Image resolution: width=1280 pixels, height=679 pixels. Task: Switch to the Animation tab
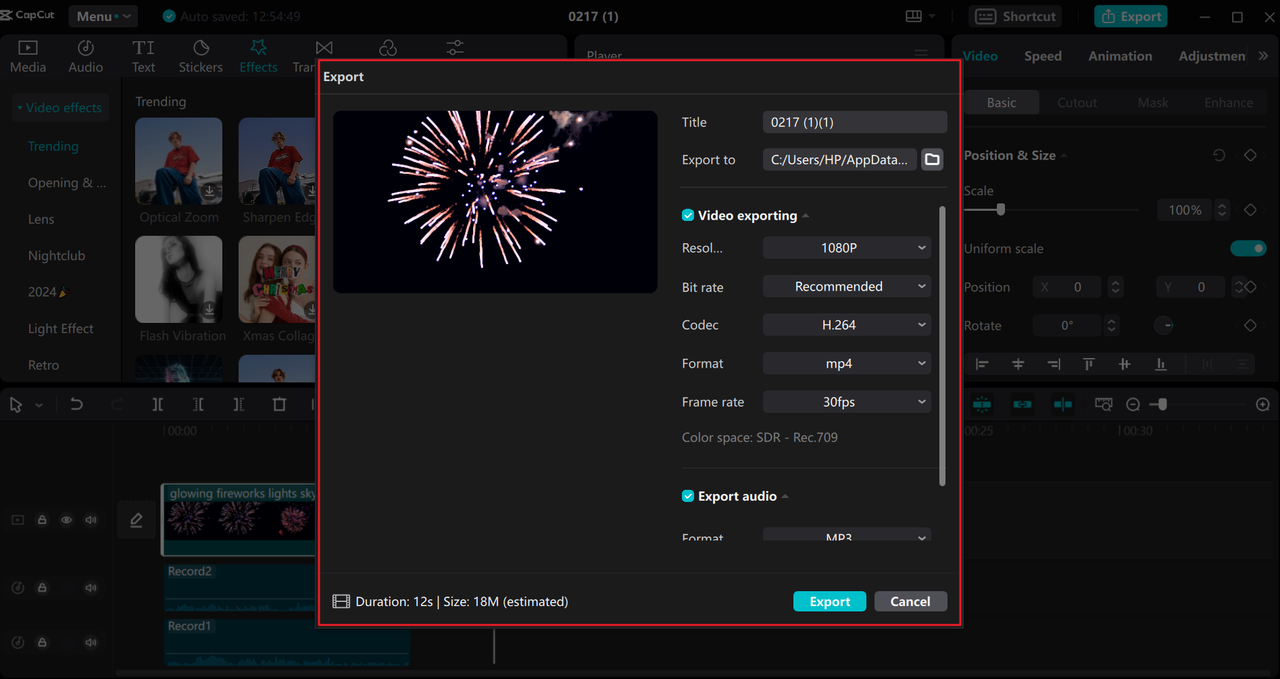pos(1120,56)
